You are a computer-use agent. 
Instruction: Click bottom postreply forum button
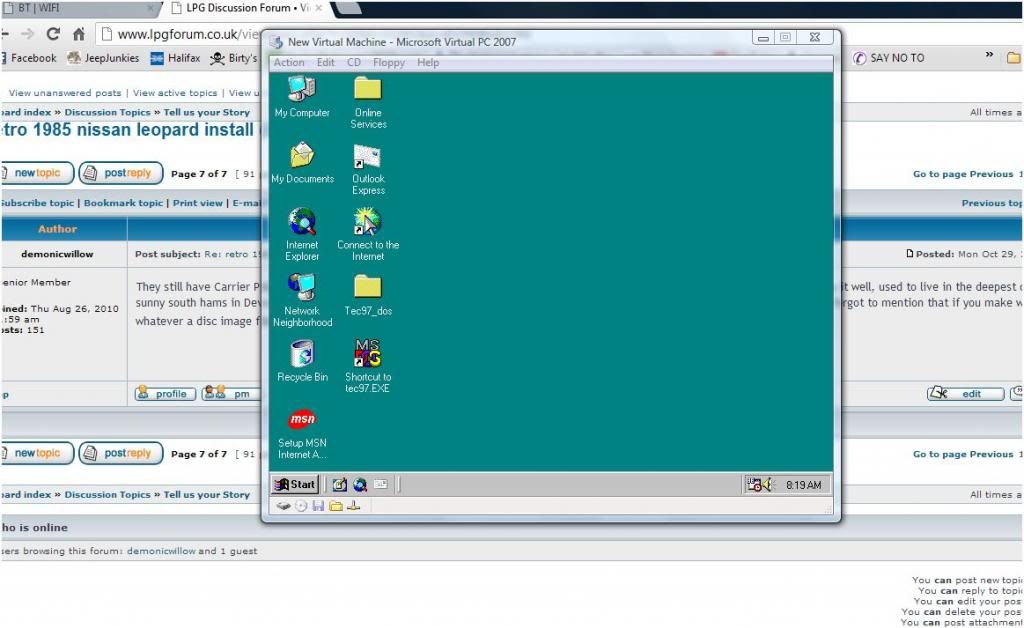pos(121,453)
